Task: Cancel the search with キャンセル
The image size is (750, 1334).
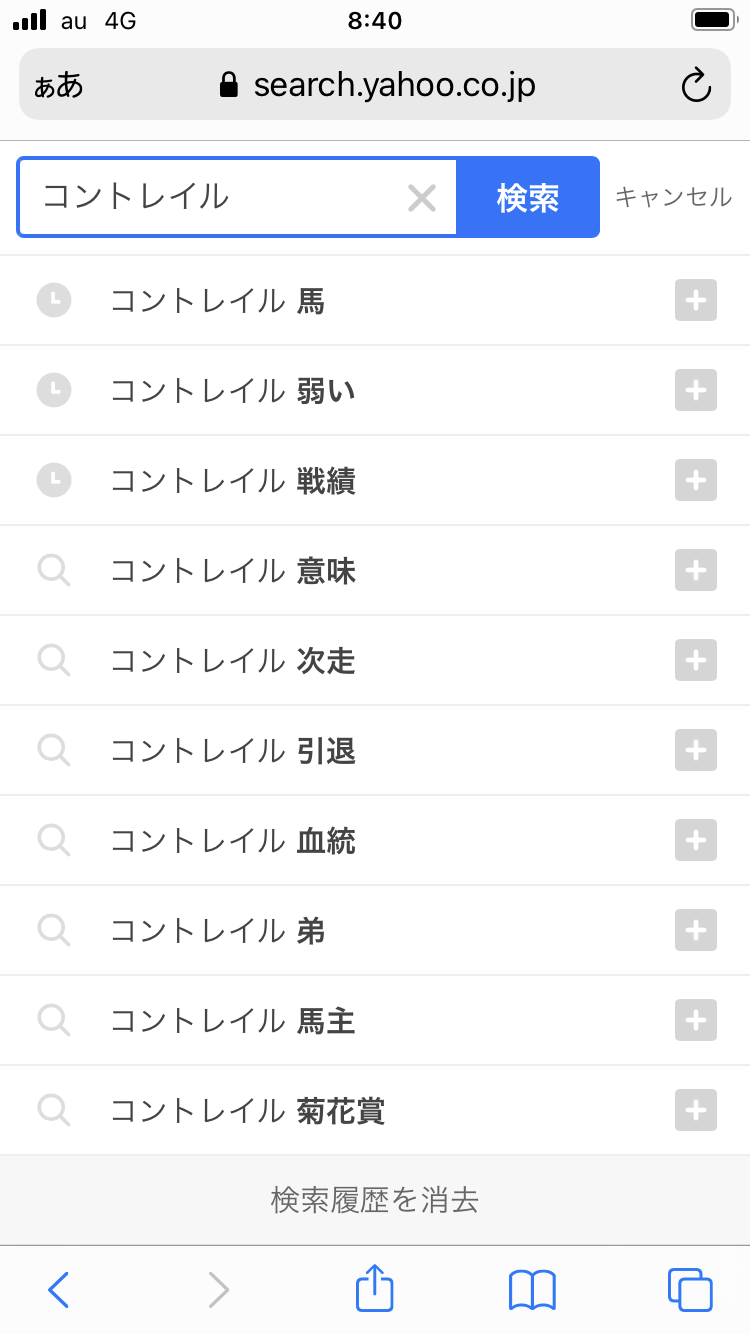Action: click(x=673, y=197)
